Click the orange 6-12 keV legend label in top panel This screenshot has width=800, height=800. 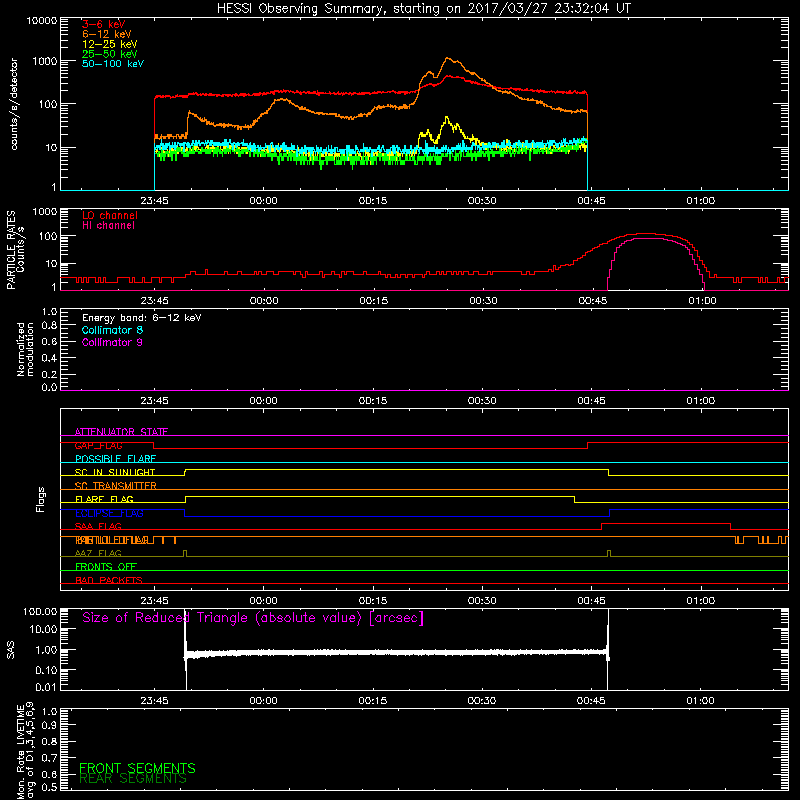click(107, 34)
